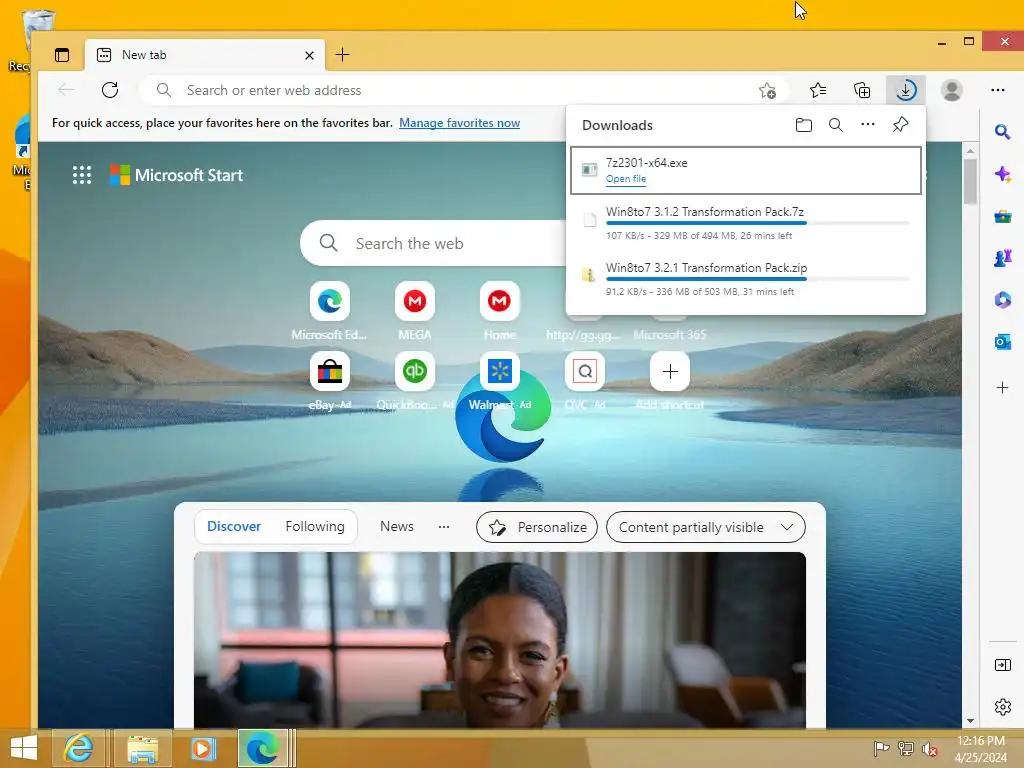Open the featured news story image

pyautogui.click(x=500, y=640)
